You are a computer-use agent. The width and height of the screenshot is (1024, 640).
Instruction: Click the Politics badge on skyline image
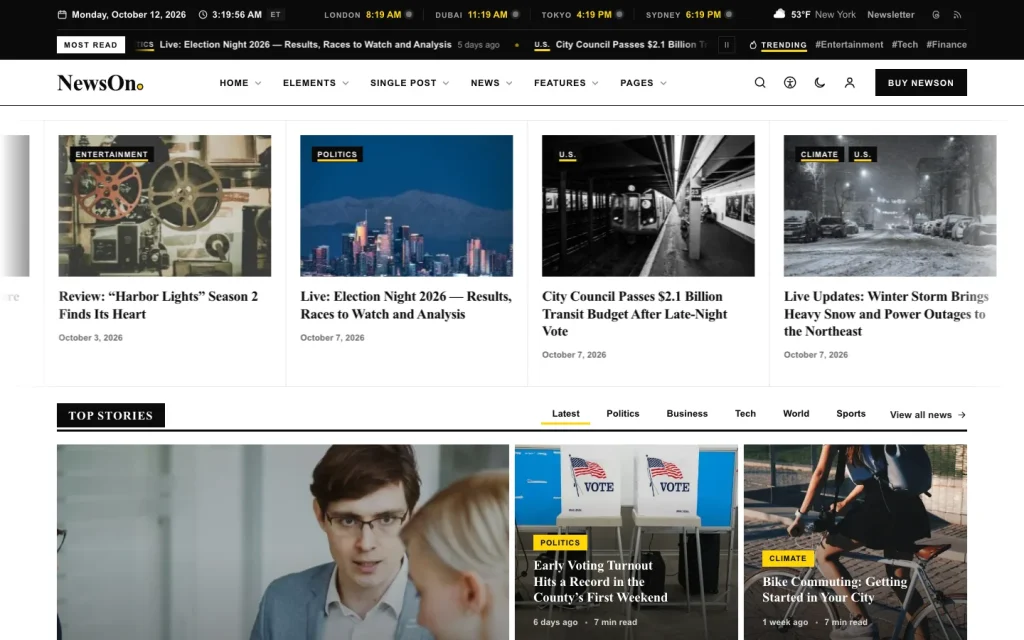click(337, 155)
